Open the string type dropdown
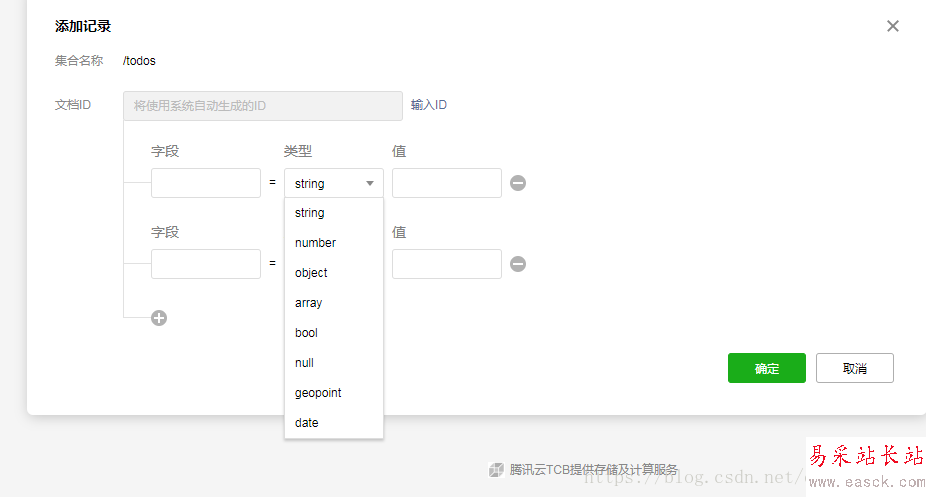The height and width of the screenshot is (497, 926). point(334,183)
